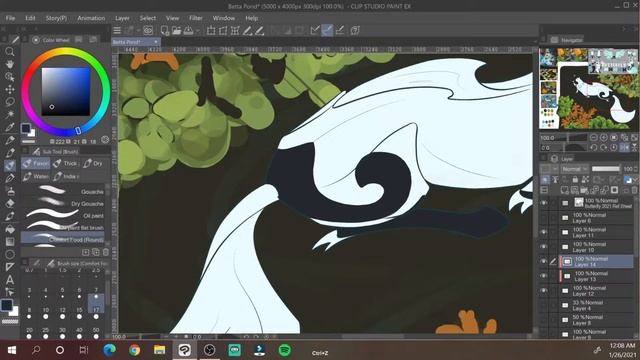This screenshot has width=640, height=360.
Task: Click the Clip Studio open icon
Action: click(148, 31)
